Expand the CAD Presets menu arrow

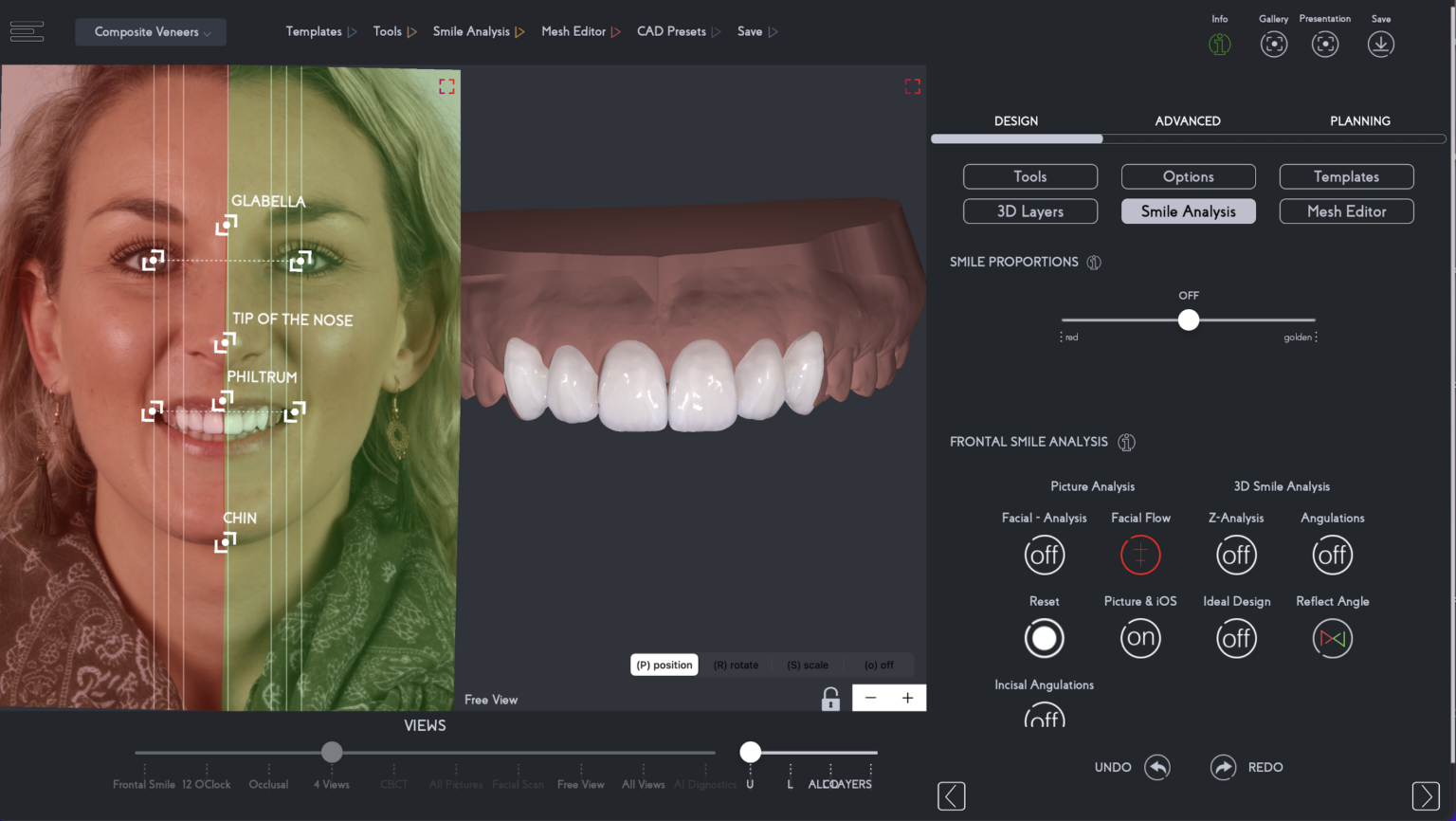click(718, 31)
